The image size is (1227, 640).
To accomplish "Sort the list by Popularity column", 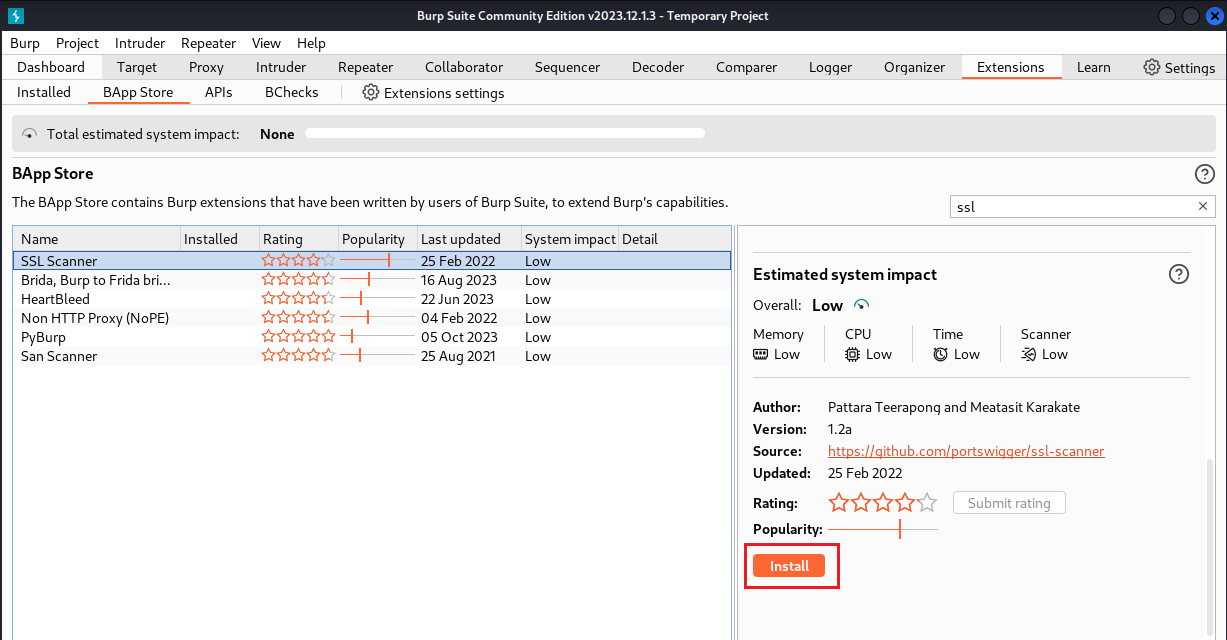I will tap(377, 239).
